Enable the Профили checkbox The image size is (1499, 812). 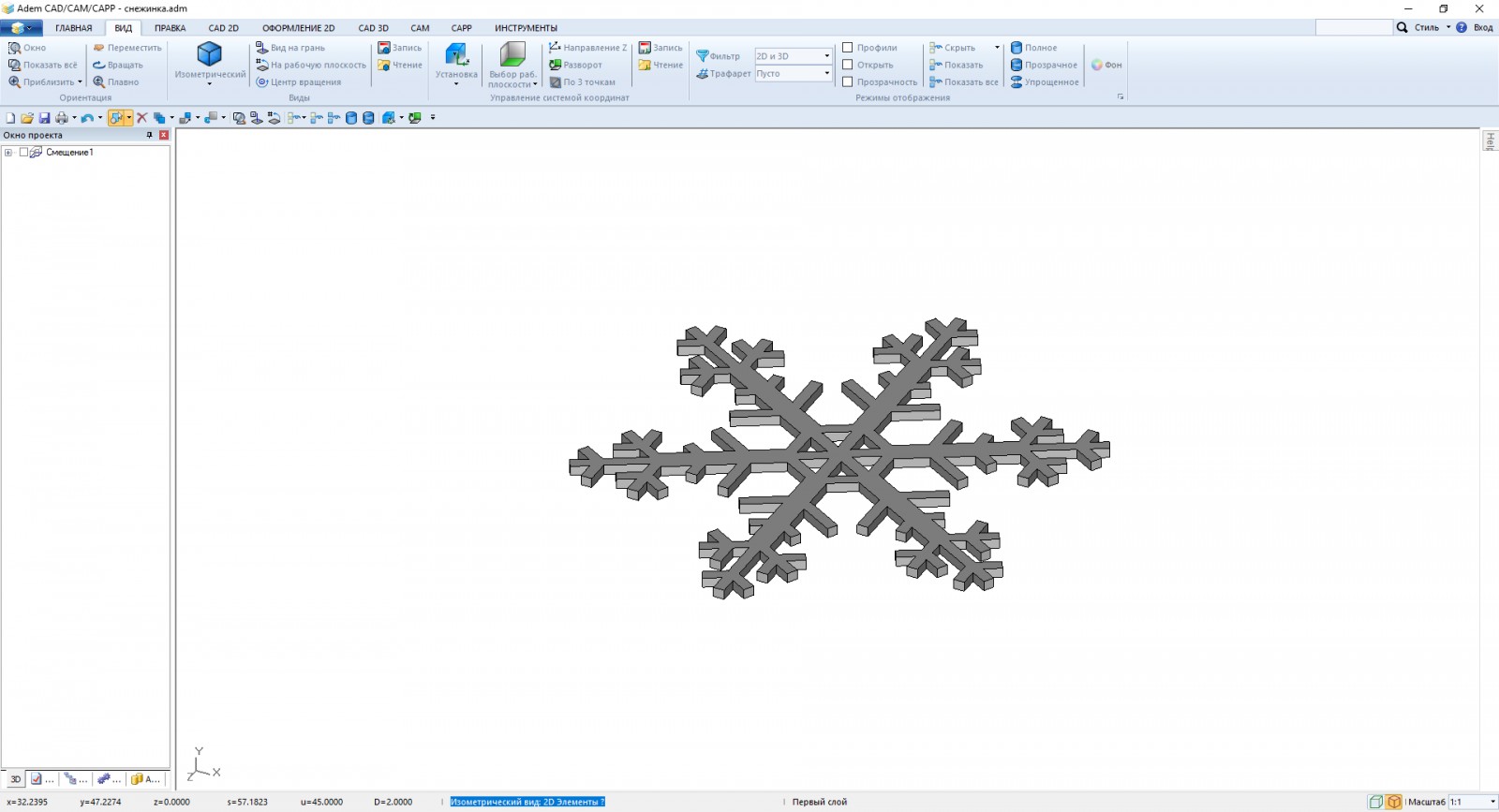848,48
